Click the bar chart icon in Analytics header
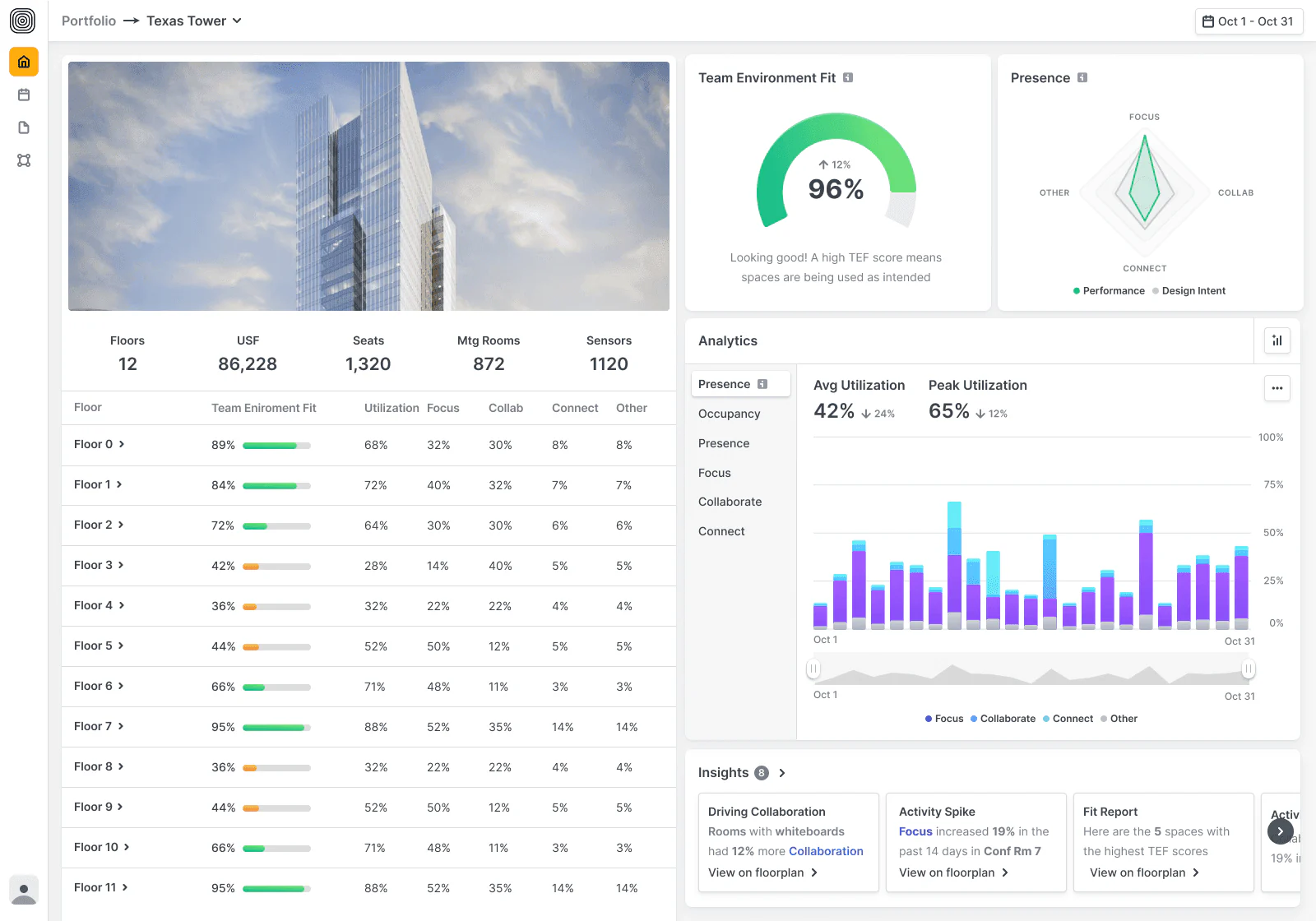Image resolution: width=1316 pixels, height=921 pixels. click(1277, 340)
